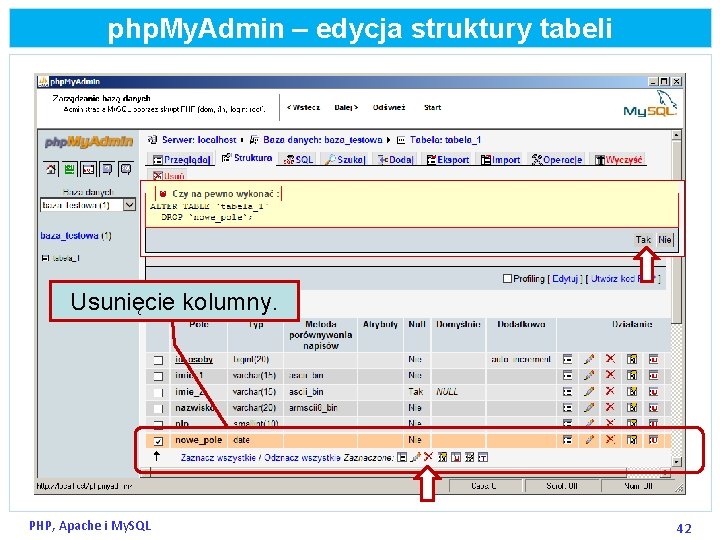The image size is (720, 540).
Task: Tick the checkbox for imie_2 row
Action: (x=158, y=393)
